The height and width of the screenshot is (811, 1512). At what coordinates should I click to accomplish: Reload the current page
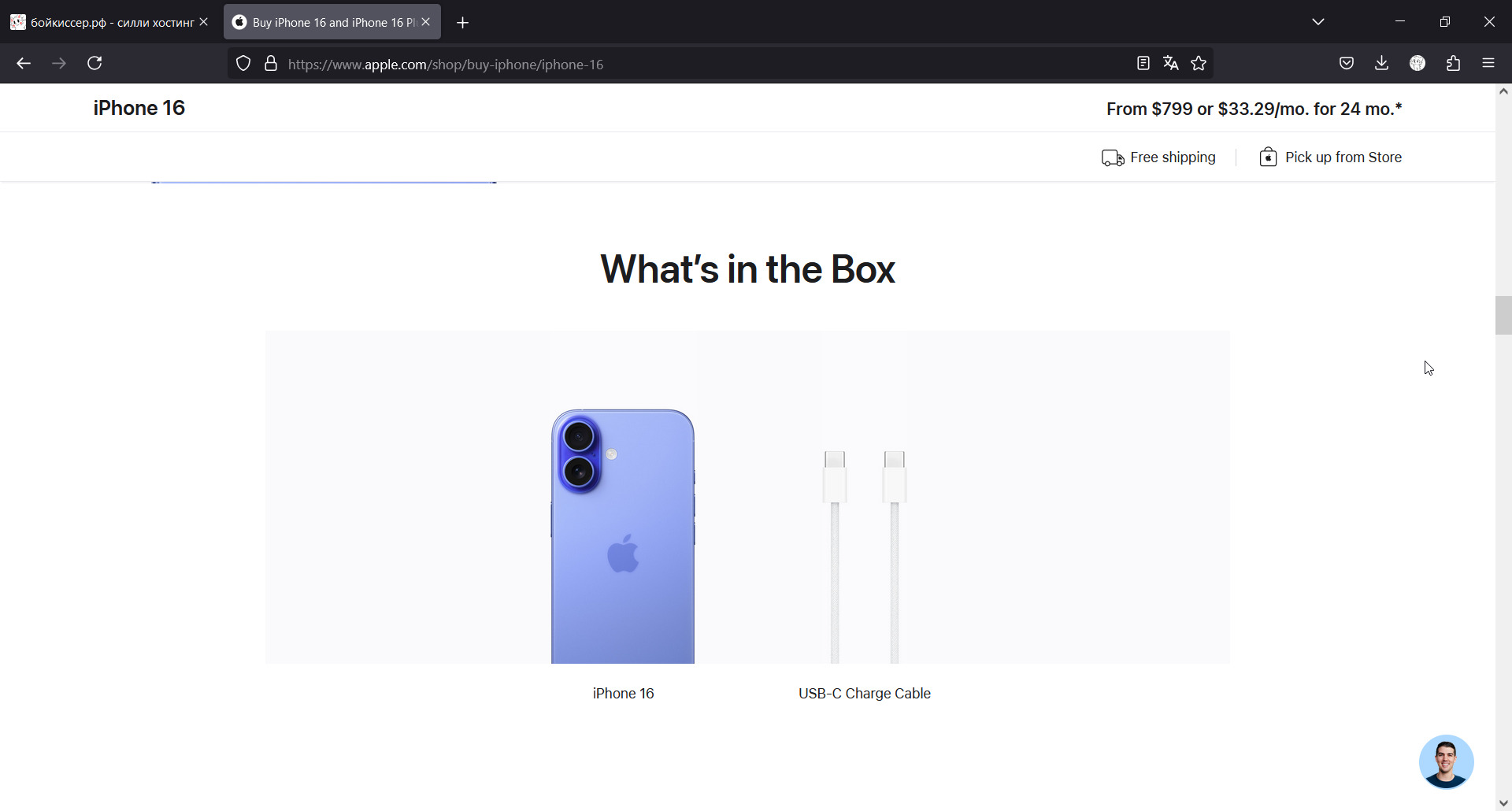(94, 63)
